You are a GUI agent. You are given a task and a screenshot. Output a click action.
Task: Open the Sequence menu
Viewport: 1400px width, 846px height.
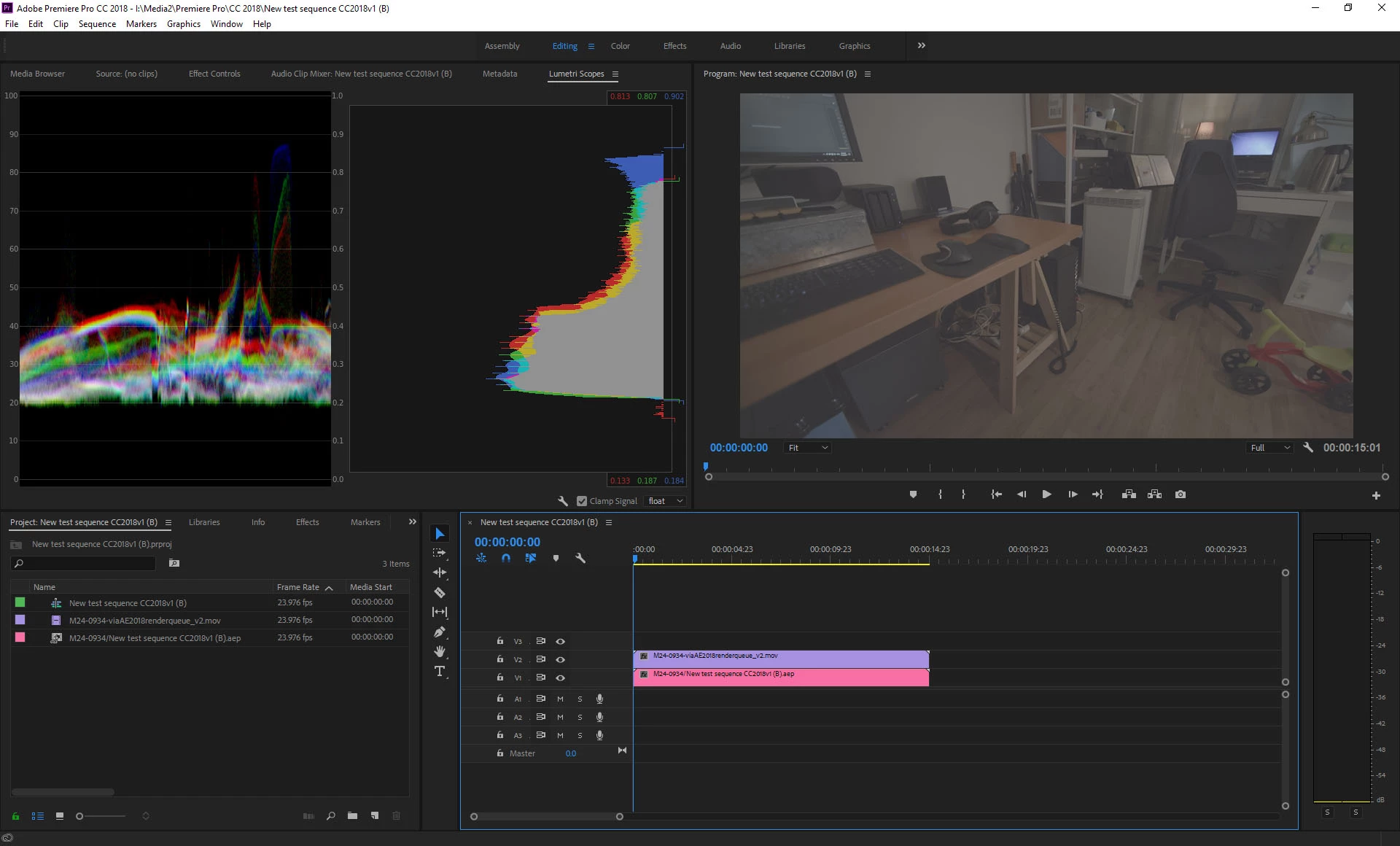pos(97,24)
